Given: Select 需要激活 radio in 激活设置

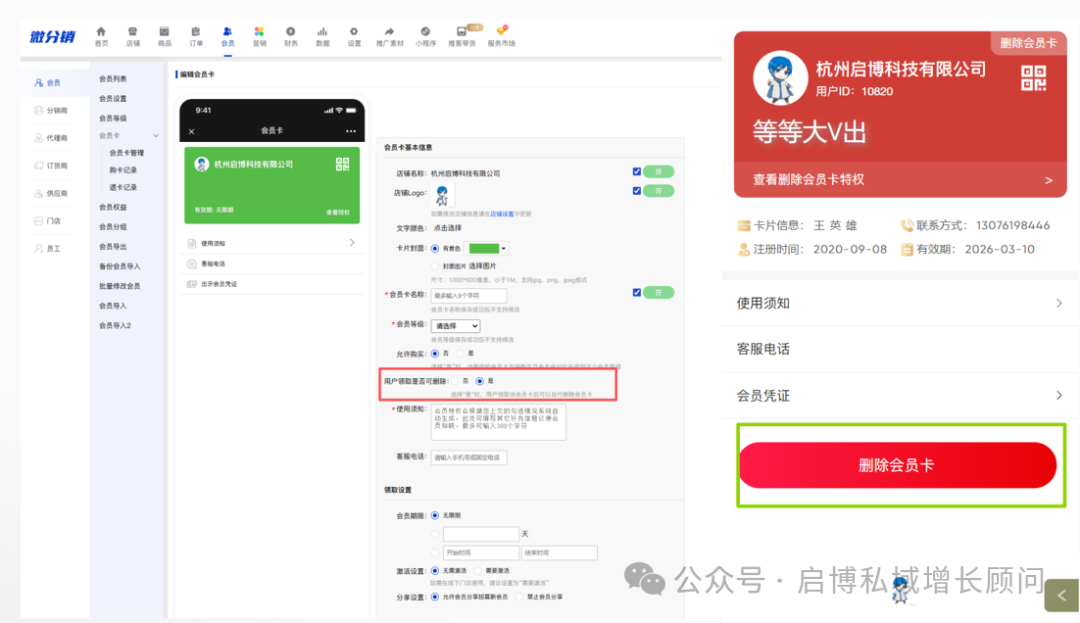Looking at the screenshot, I should coord(479,571).
